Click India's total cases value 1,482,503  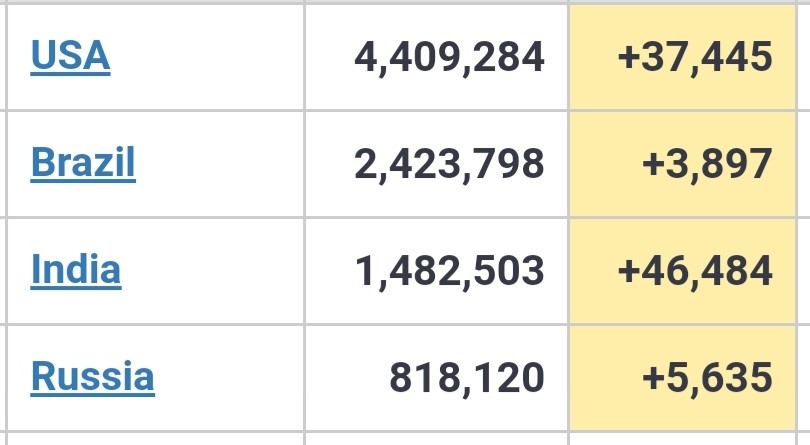coord(436,271)
